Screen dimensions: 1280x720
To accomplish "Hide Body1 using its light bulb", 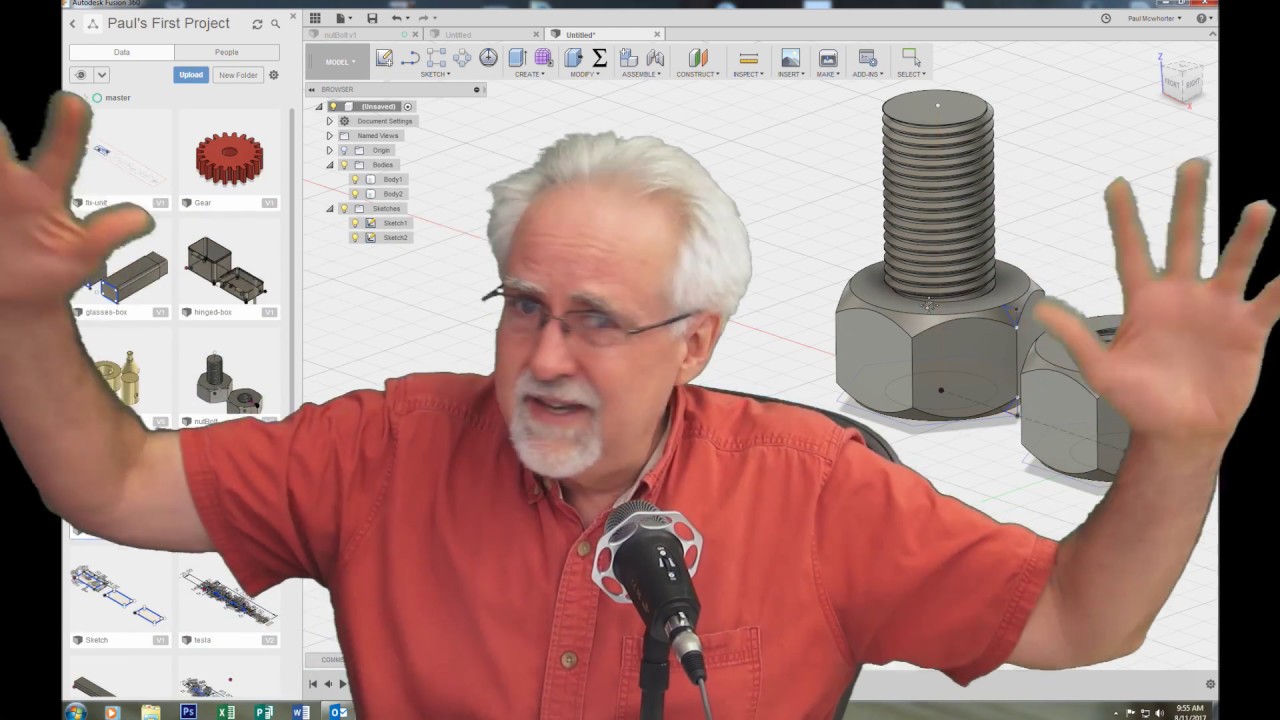I will tap(355, 179).
